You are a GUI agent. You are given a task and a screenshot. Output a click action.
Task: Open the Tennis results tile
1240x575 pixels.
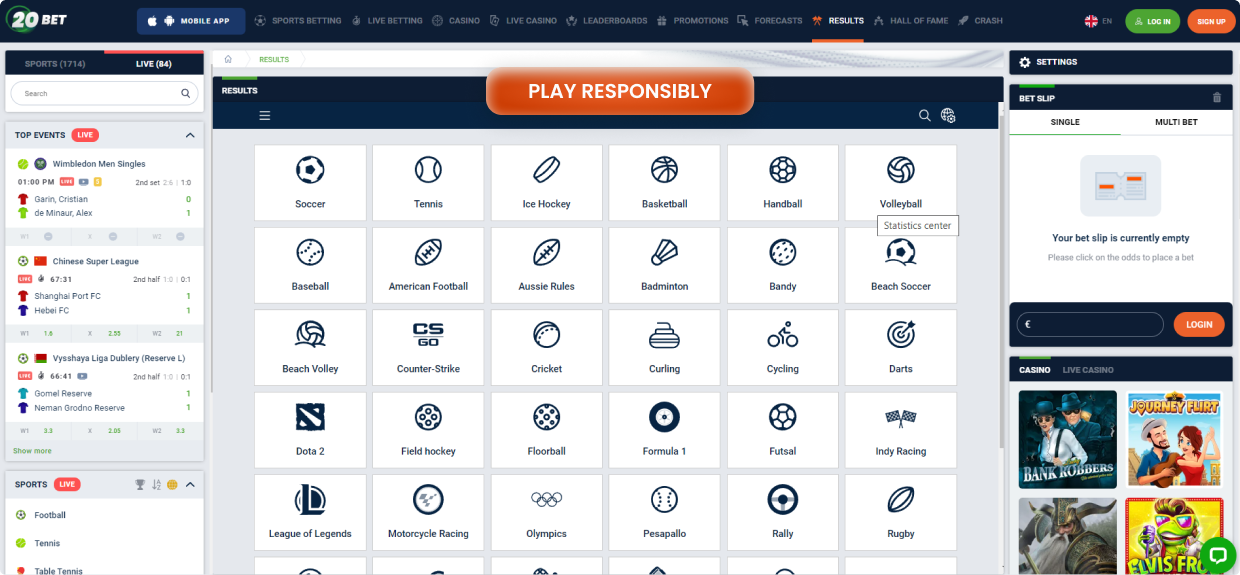tap(428, 183)
